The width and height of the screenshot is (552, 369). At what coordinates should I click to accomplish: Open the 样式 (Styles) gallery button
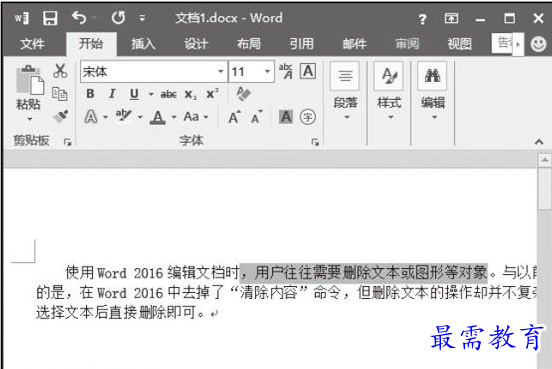point(389,91)
